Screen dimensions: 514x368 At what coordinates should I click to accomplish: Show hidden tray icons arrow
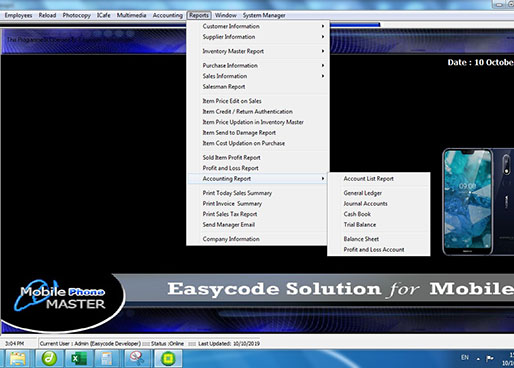click(x=478, y=359)
